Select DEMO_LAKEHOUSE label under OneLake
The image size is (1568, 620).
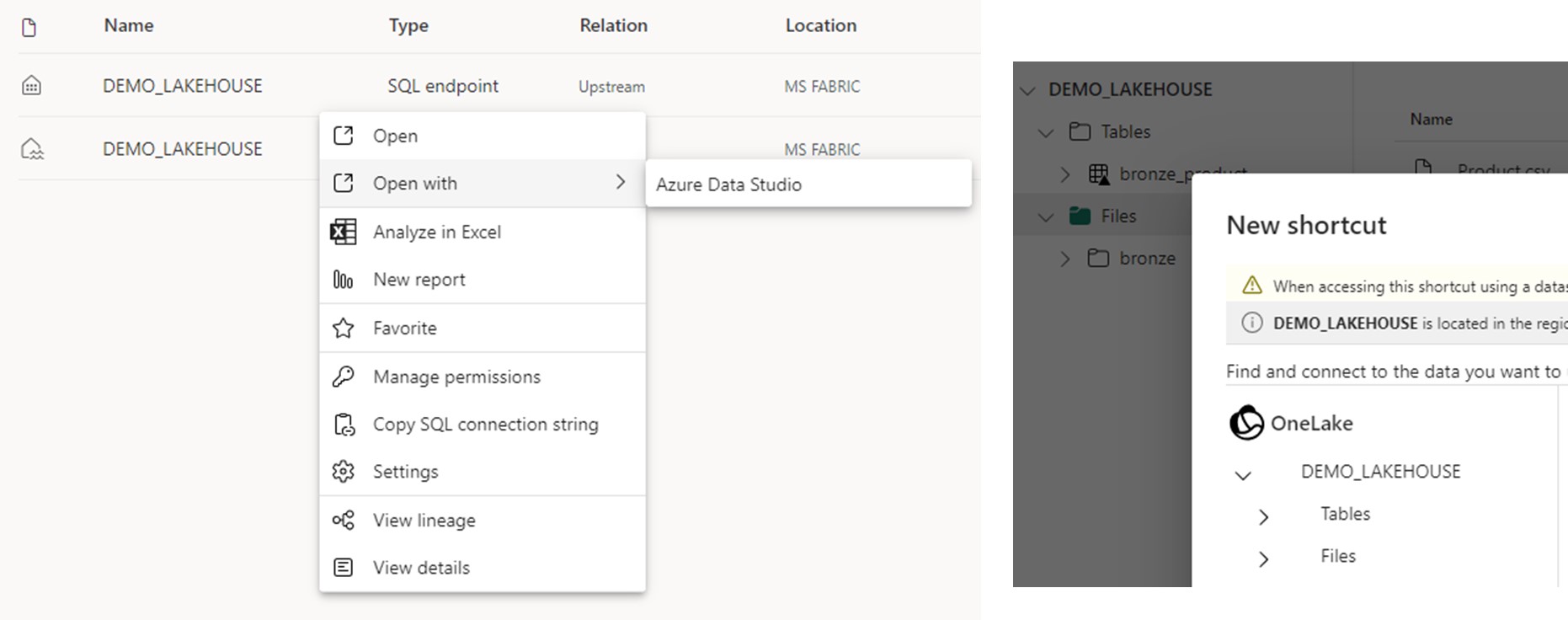tap(1380, 472)
